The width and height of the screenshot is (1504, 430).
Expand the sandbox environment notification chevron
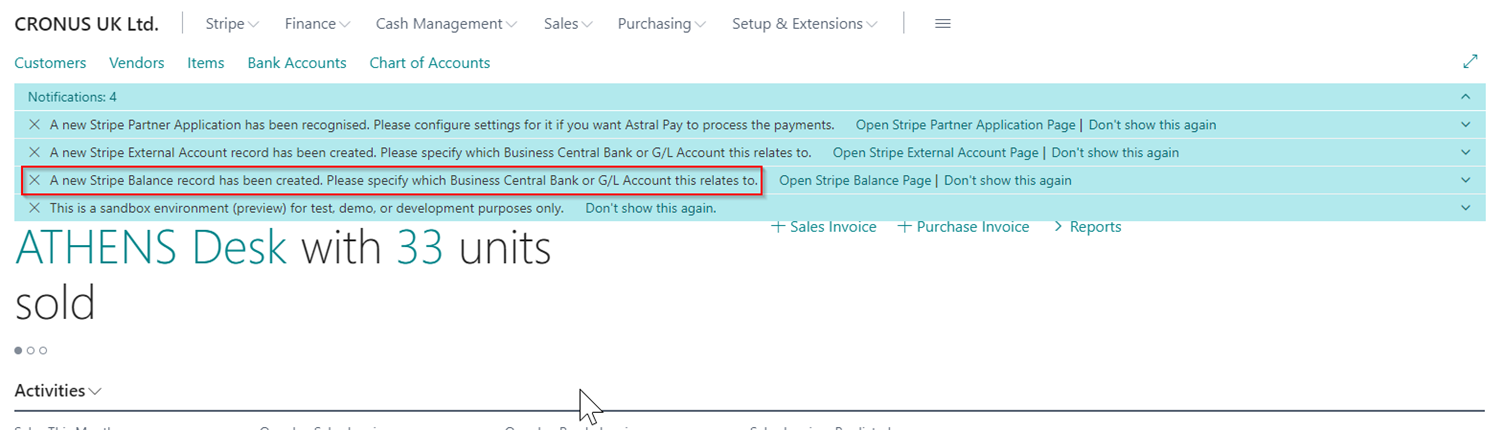[x=1465, y=208]
